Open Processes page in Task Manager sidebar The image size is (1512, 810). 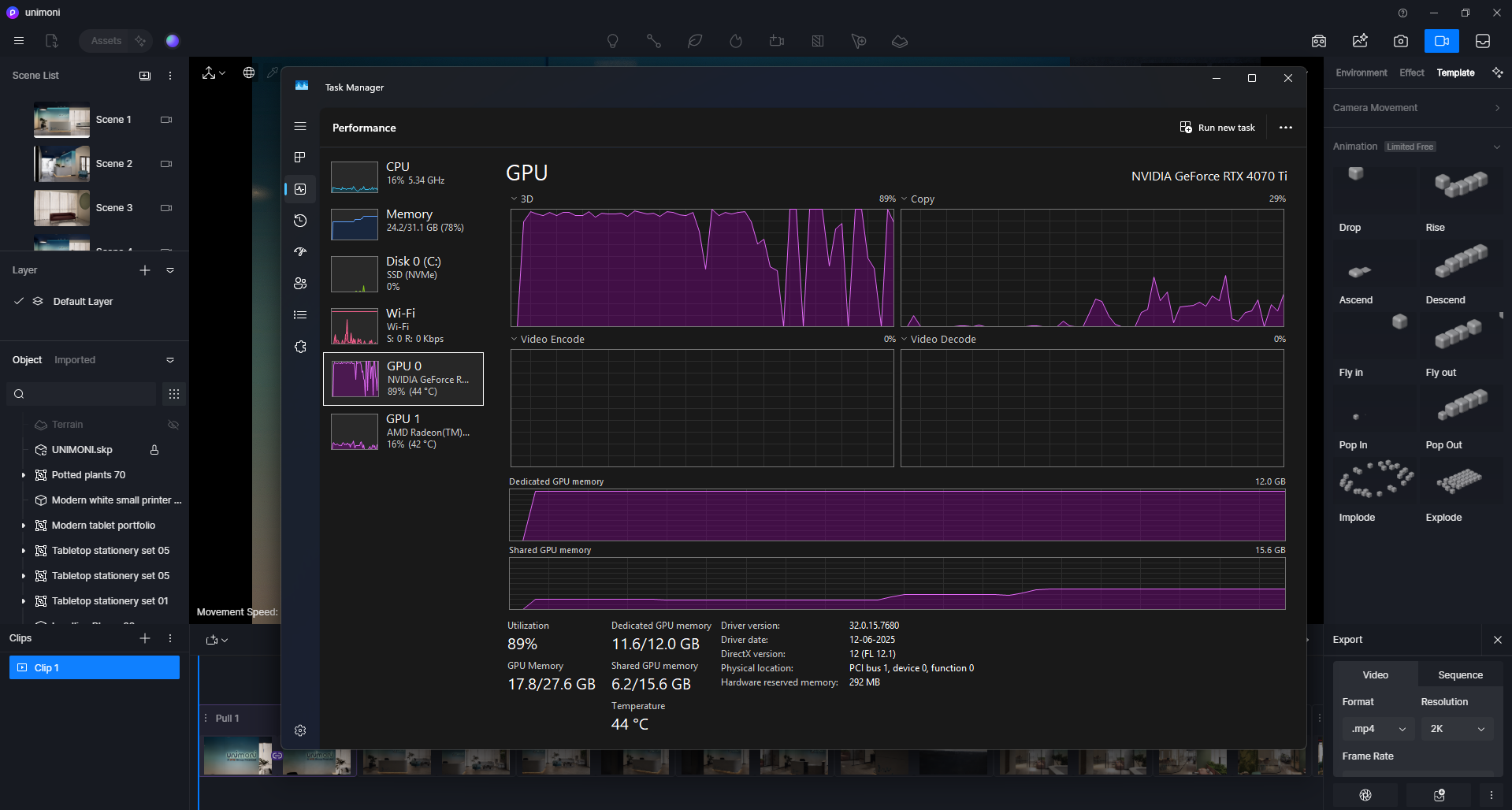coord(300,158)
